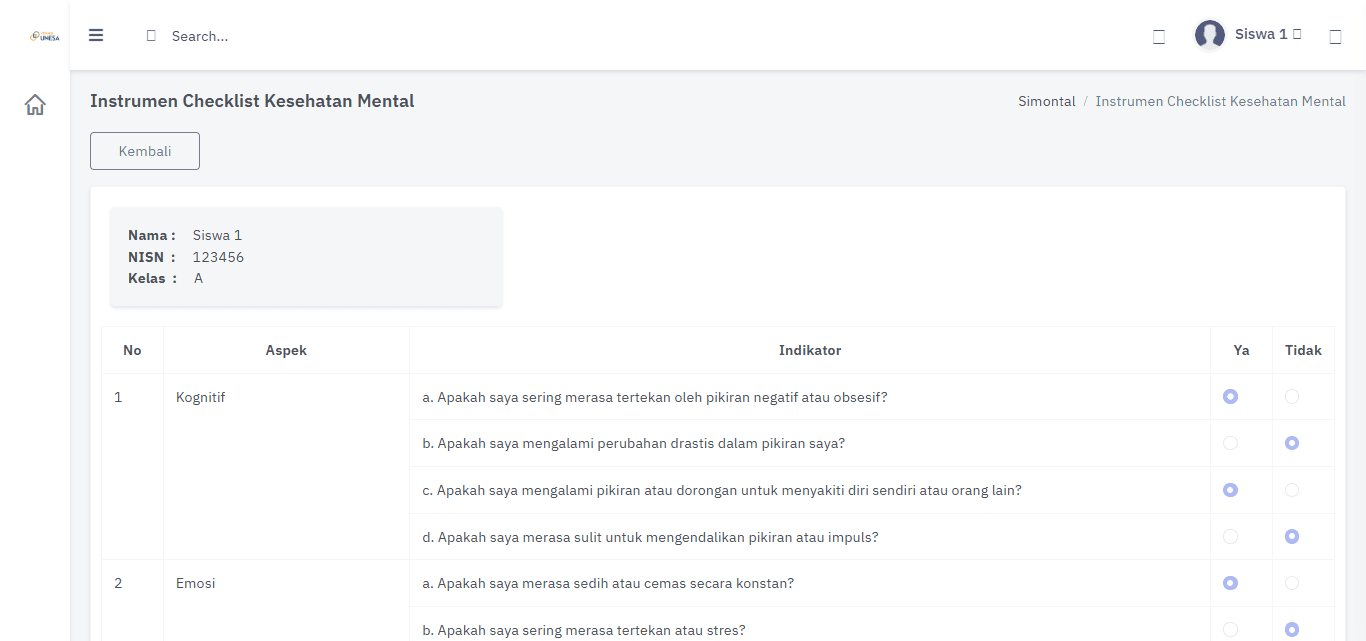1366x641 pixels.
Task: Click question c about menyakiti diri sendiri
Action: tap(722, 490)
